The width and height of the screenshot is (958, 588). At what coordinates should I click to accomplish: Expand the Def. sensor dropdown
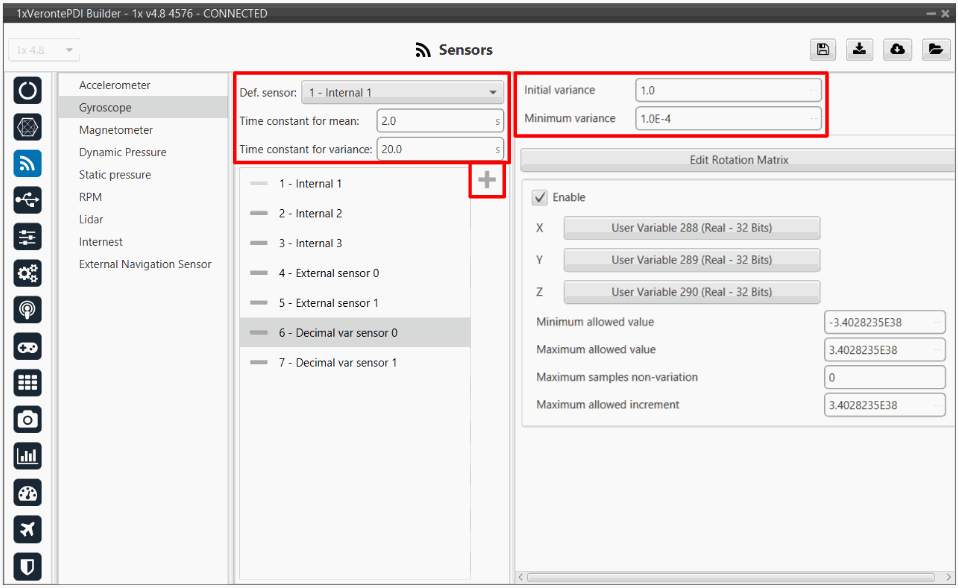coord(401,93)
